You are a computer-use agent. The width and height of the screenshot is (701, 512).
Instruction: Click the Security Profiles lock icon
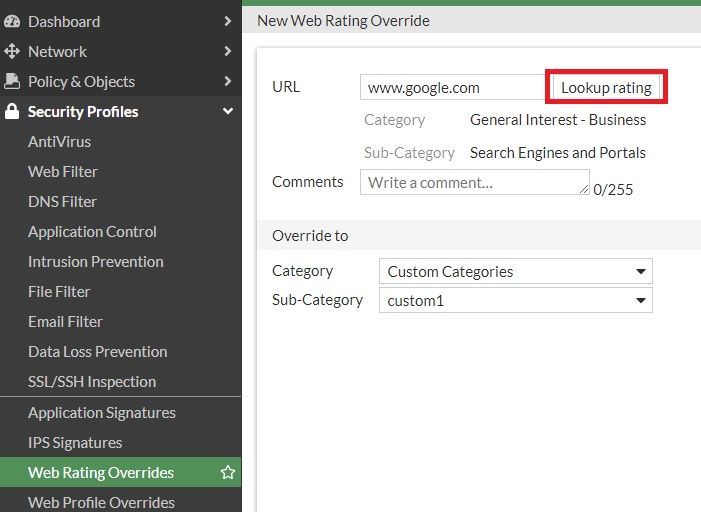(12, 112)
